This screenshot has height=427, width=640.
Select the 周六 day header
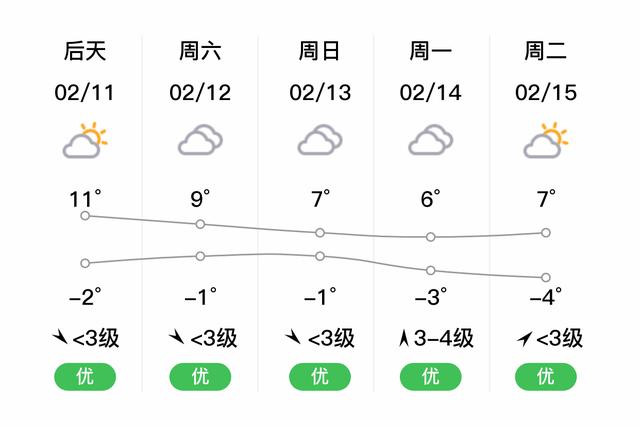point(200,51)
